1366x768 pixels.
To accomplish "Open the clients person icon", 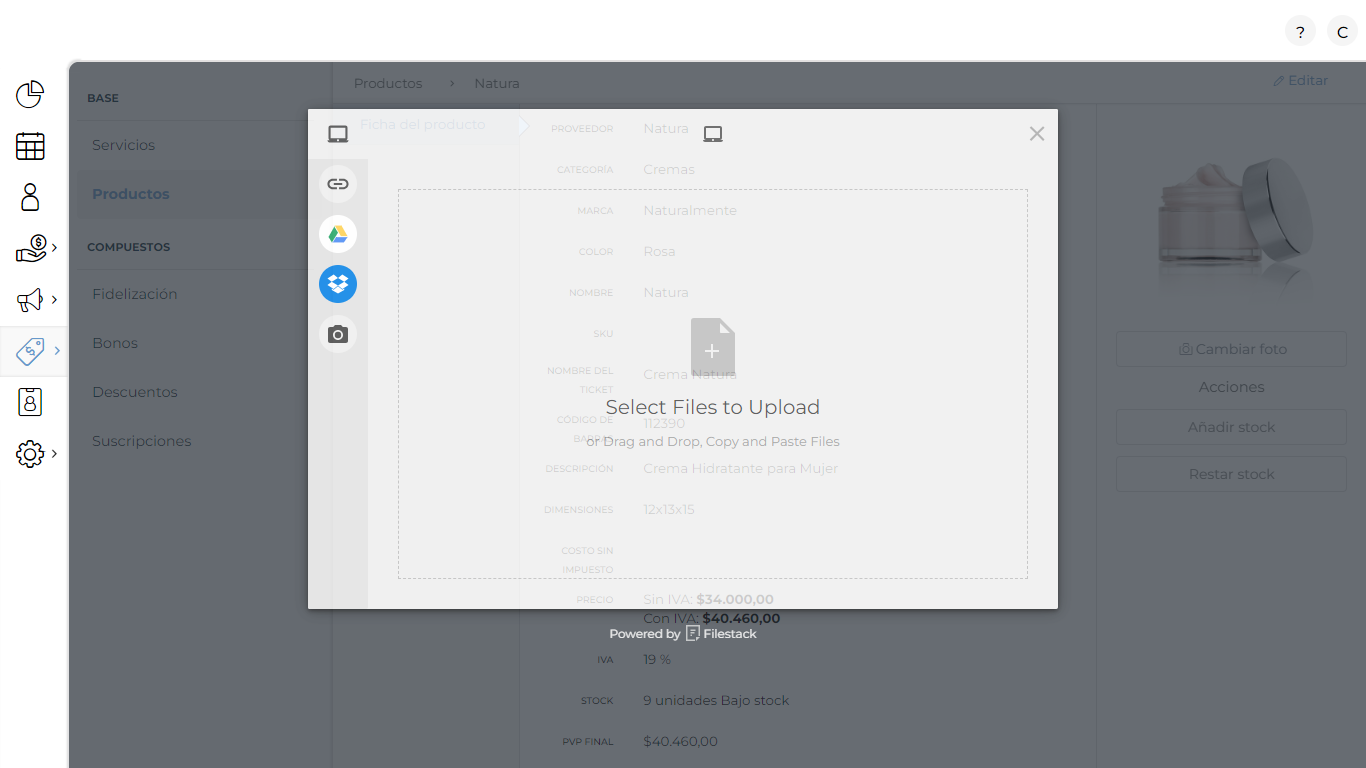I will tap(30, 197).
